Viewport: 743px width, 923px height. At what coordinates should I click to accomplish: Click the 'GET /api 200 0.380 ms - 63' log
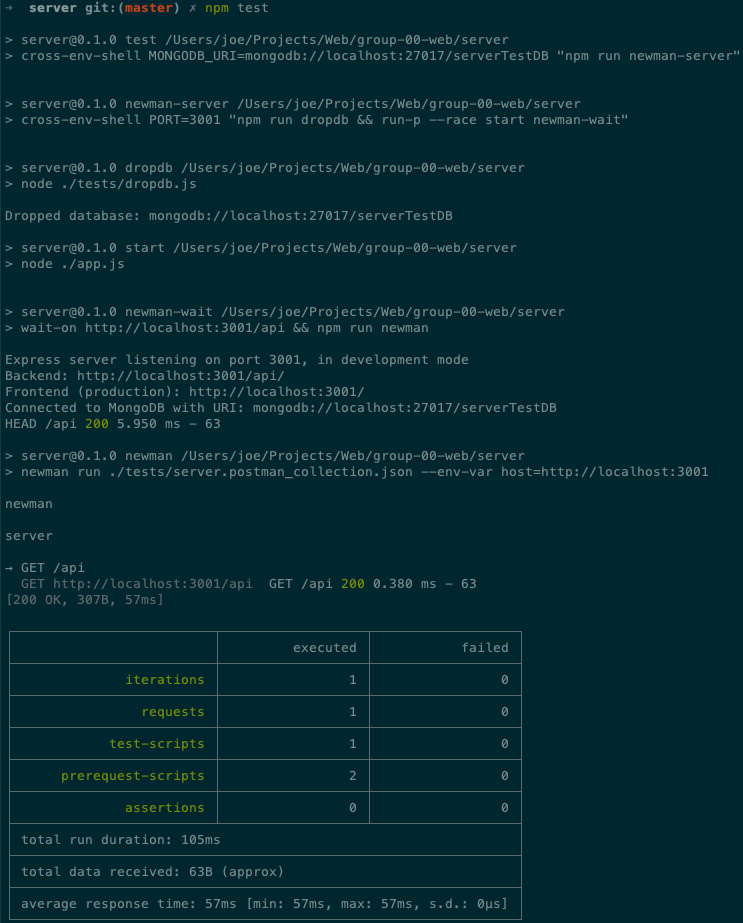point(373,584)
